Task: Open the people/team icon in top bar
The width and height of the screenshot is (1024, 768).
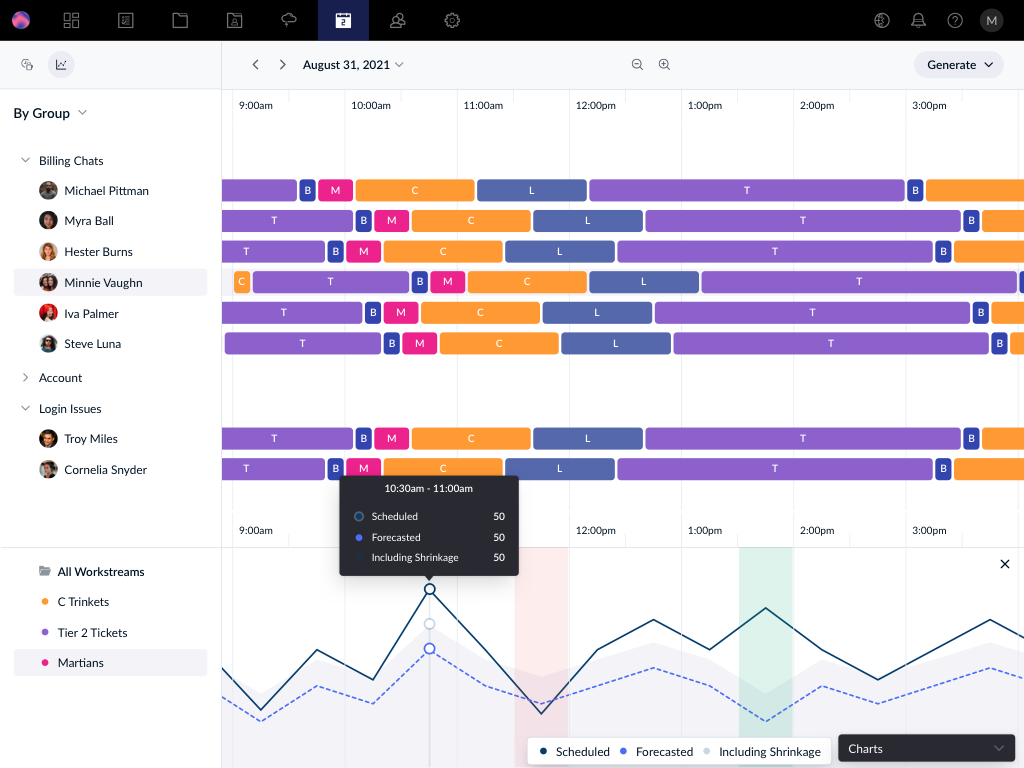Action: 398,20
